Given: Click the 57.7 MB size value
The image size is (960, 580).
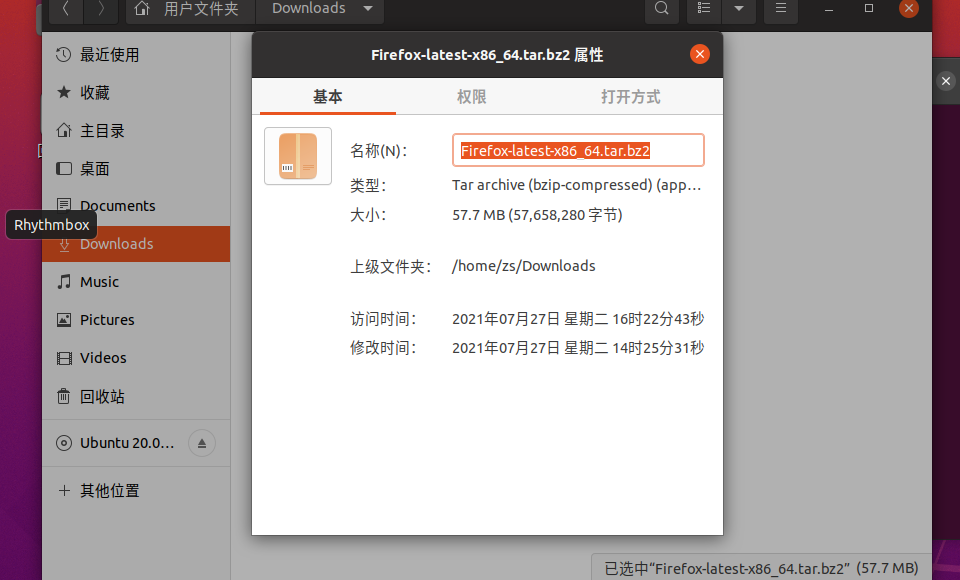Looking at the screenshot, I should 537,215.
